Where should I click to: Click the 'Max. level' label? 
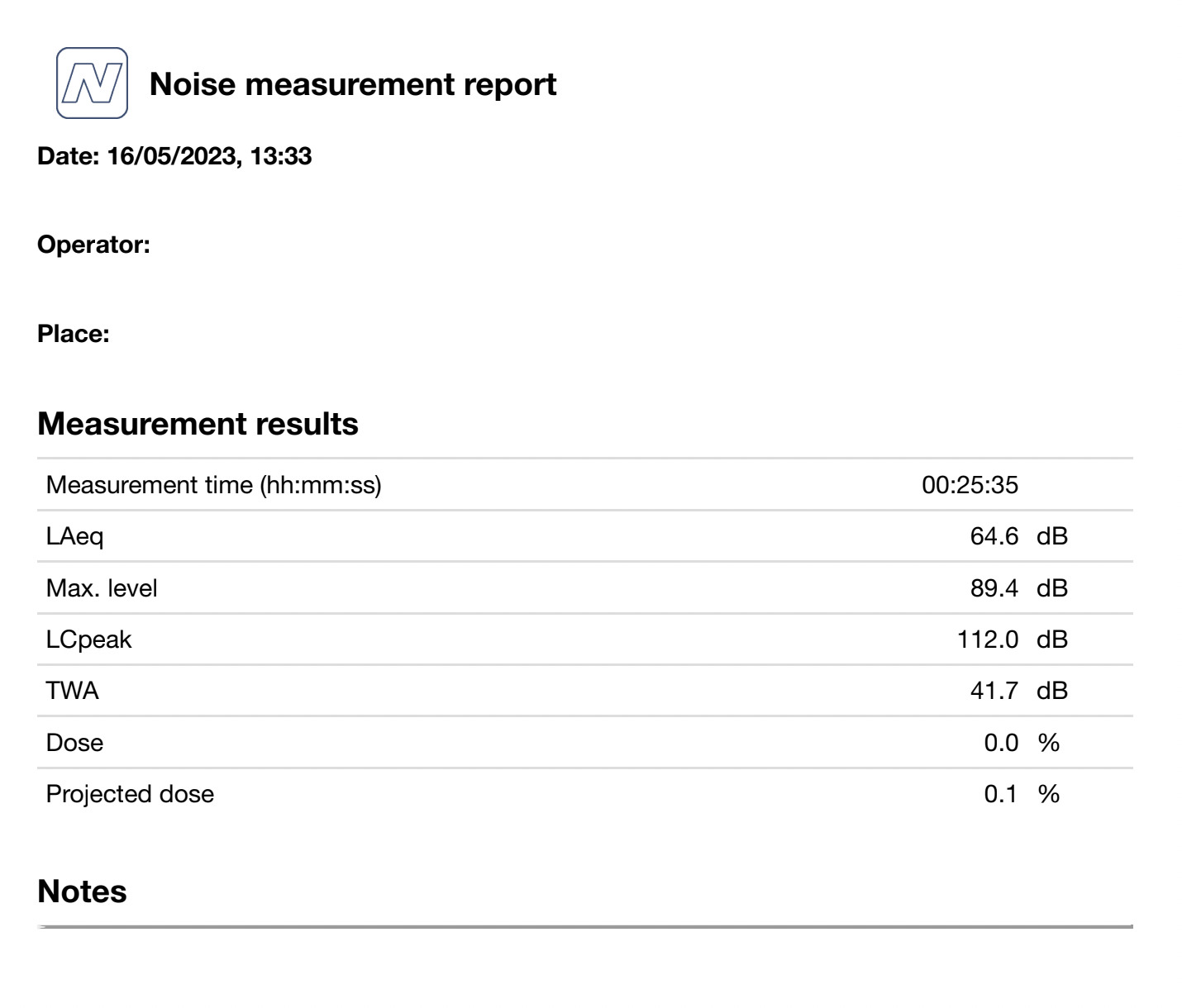tap(102, 588)
